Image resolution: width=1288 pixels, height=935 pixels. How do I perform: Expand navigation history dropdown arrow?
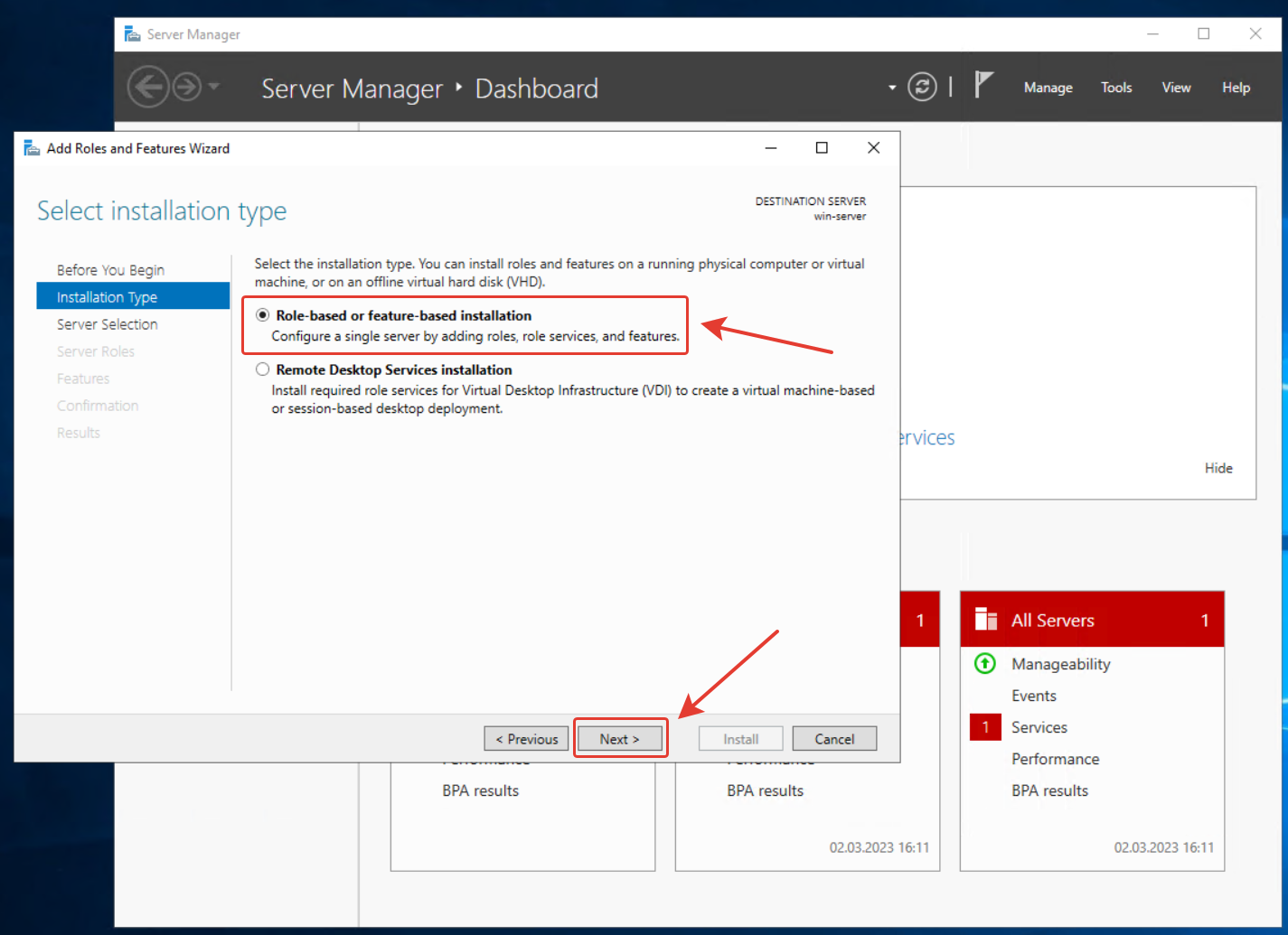214,87
